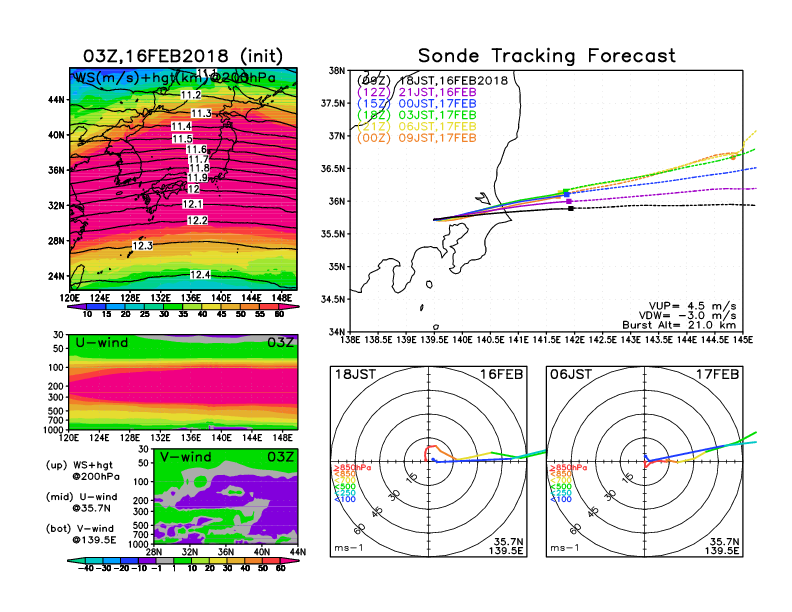Screen dimensions: 792x612
Task: Click 'ms-1' unit label in the 18JST hodograph
Action: click(x=349, y=548)
